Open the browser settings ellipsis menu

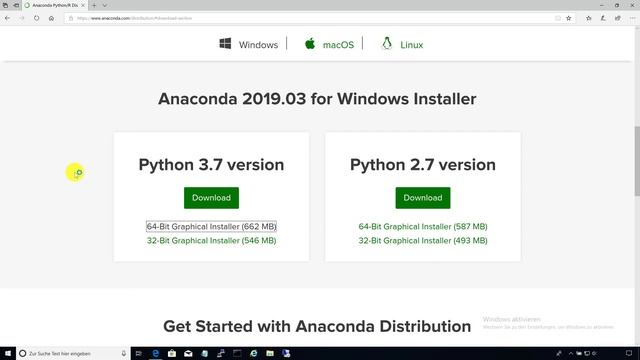point(632,18)
